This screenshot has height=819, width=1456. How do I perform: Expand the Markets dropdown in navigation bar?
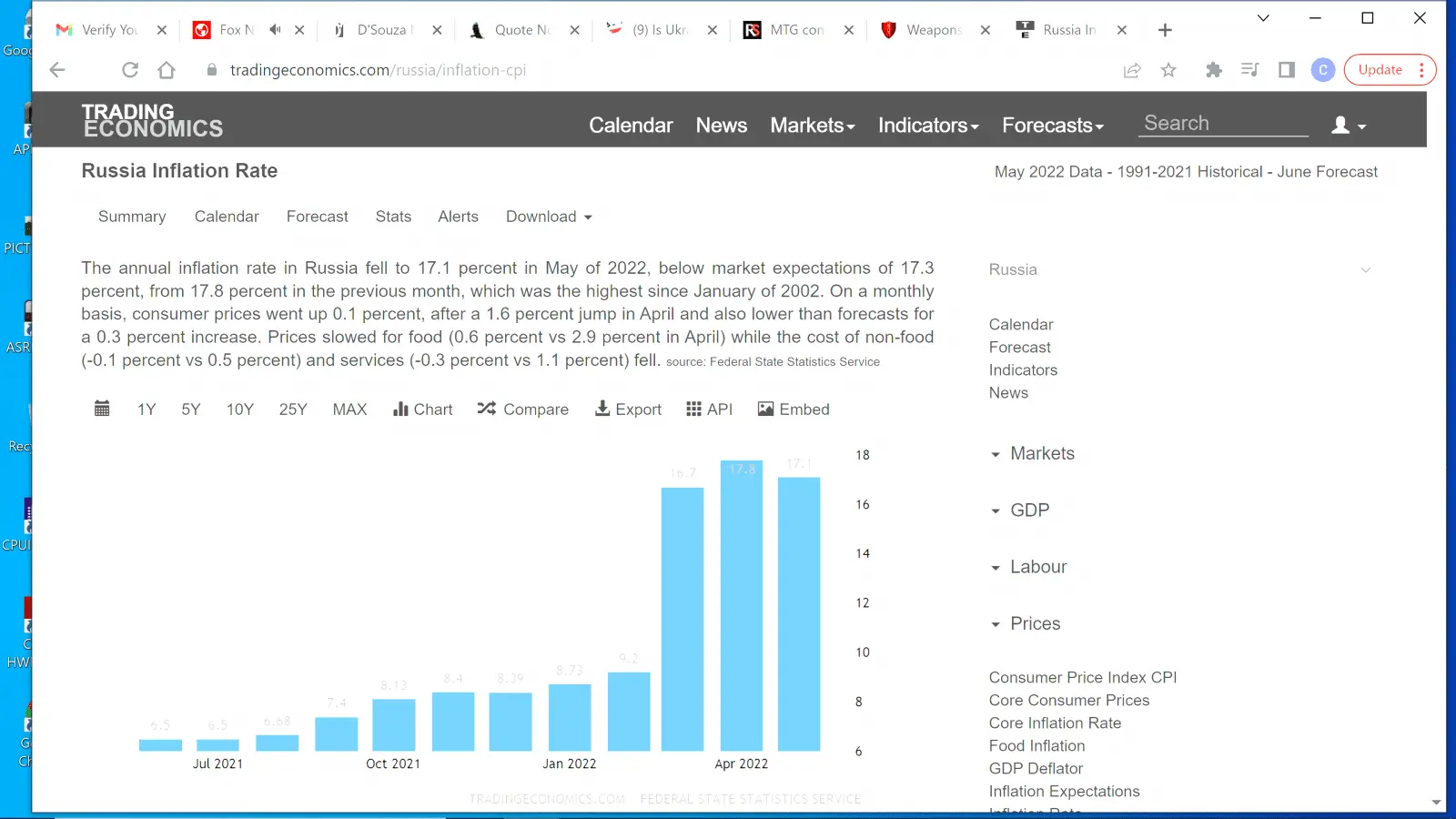(x=812, y=126)
